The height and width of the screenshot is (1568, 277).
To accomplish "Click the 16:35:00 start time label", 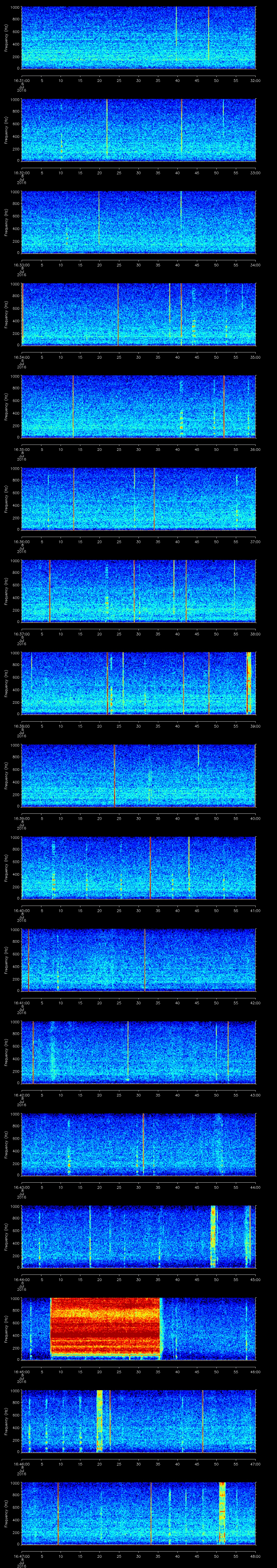I will [x=22, y=449].
